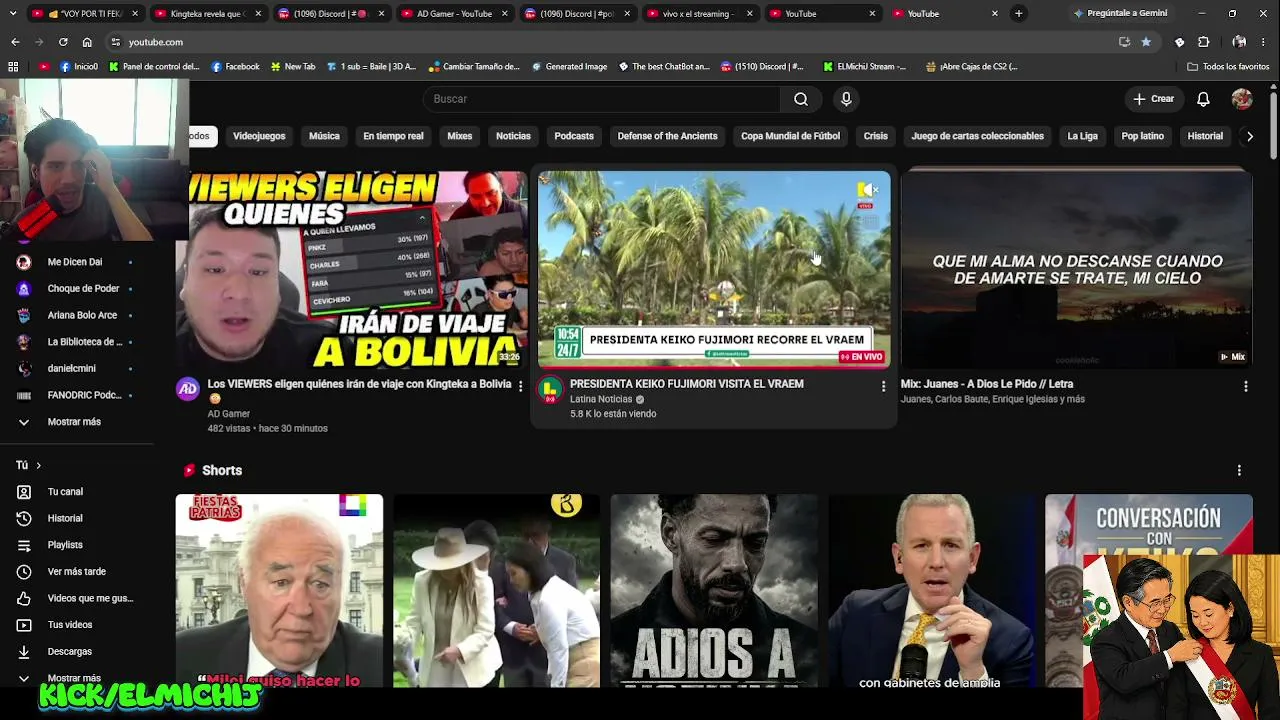Close the AD Gamer - YouTube tab
The height and width of the screenshot is (720, 1280).
pyautogui.click(x=504, y=14)
